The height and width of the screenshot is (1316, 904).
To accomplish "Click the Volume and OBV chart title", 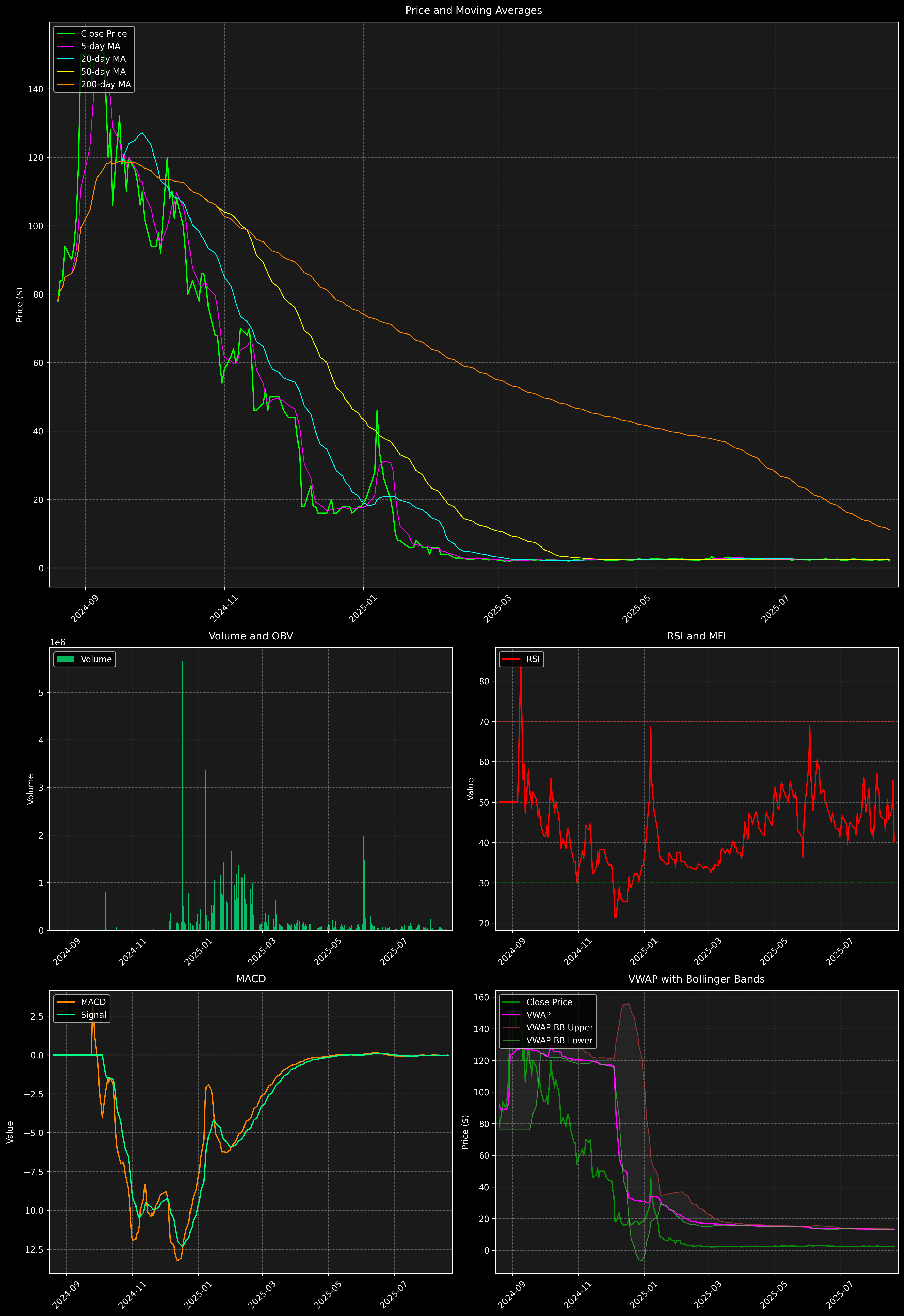I will [251, 636].
